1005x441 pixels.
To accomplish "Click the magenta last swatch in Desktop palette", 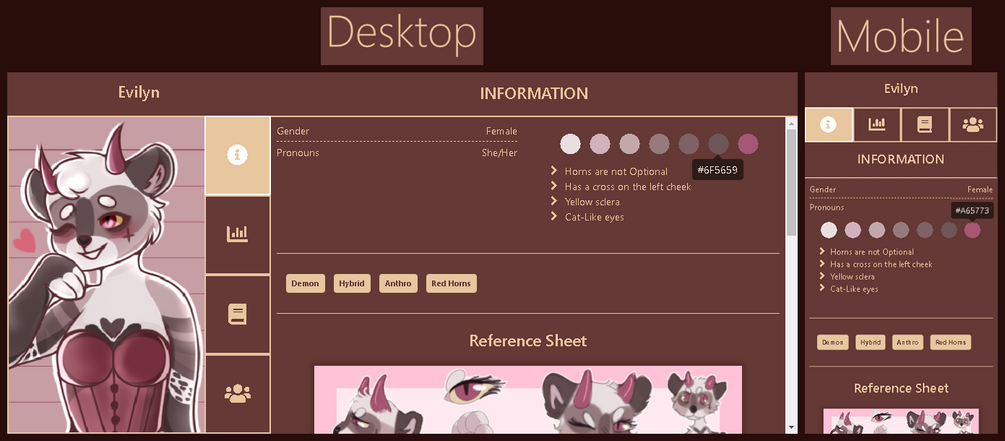I will point(748,144).
